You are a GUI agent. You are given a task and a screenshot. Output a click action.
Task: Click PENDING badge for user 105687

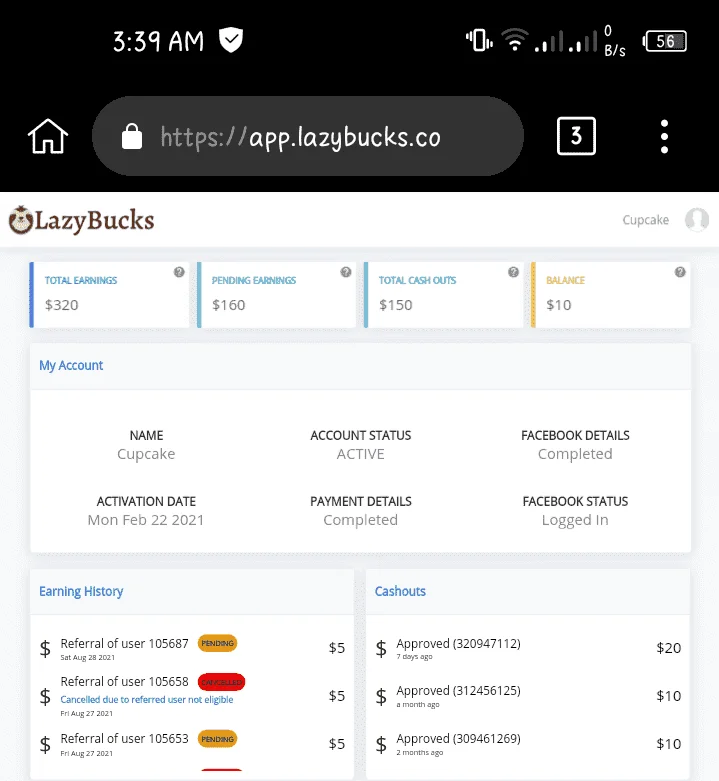point(218,643)
